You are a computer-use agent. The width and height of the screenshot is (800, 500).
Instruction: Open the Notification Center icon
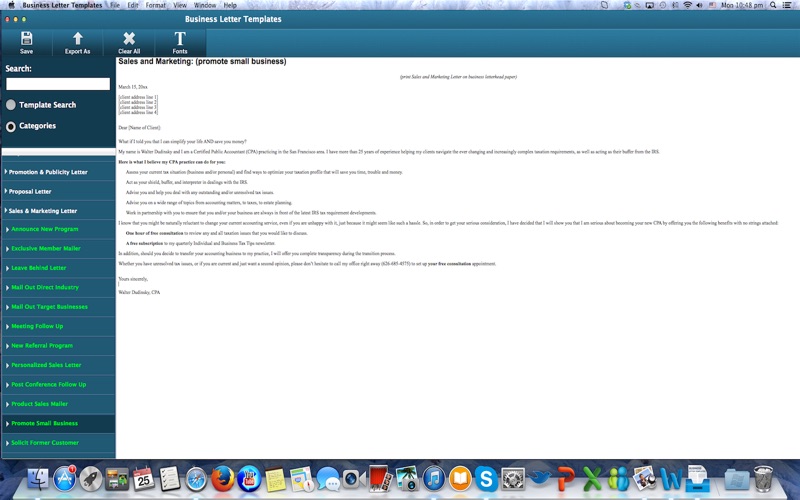pos(787,5)
